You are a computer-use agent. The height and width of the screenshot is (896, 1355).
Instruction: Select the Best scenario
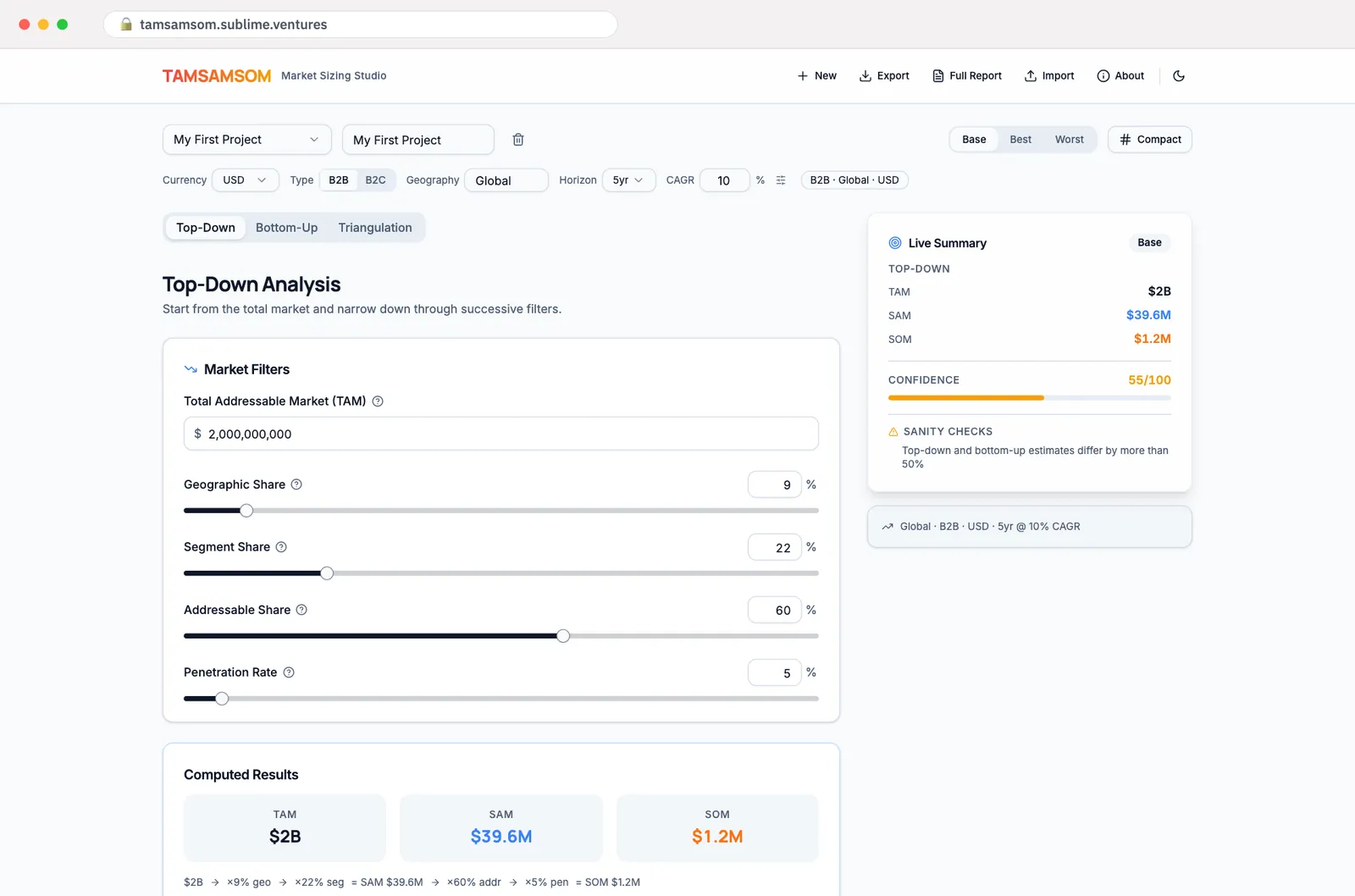(1020, 140)
